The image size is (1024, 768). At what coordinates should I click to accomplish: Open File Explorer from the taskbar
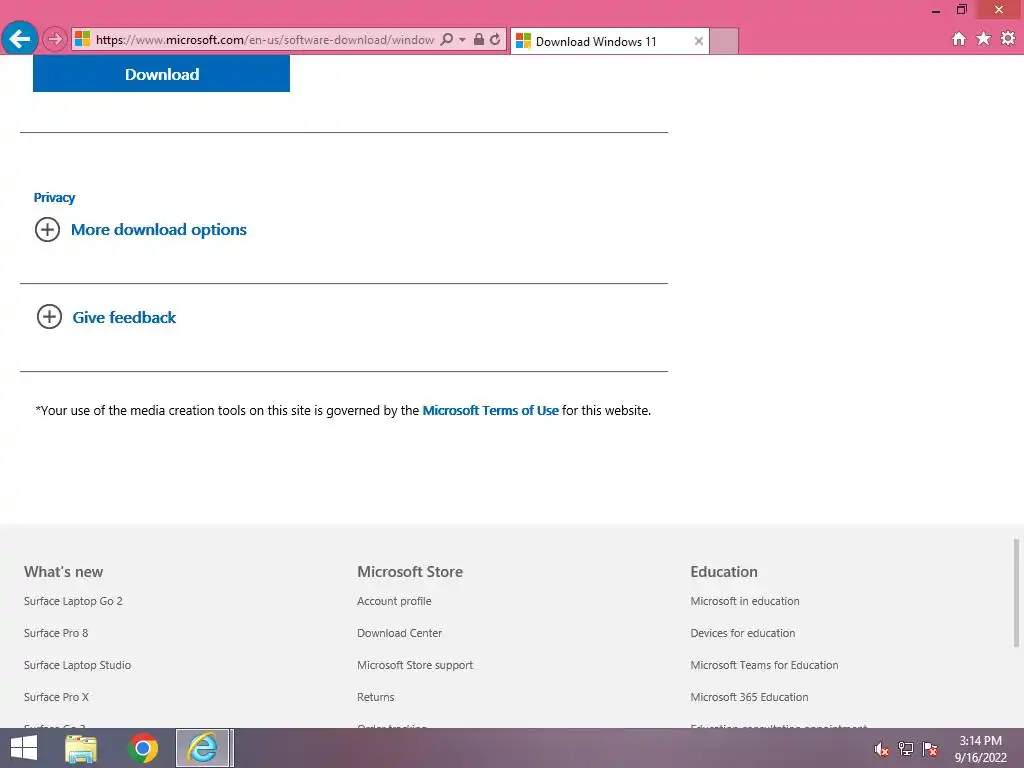(81, 748)
